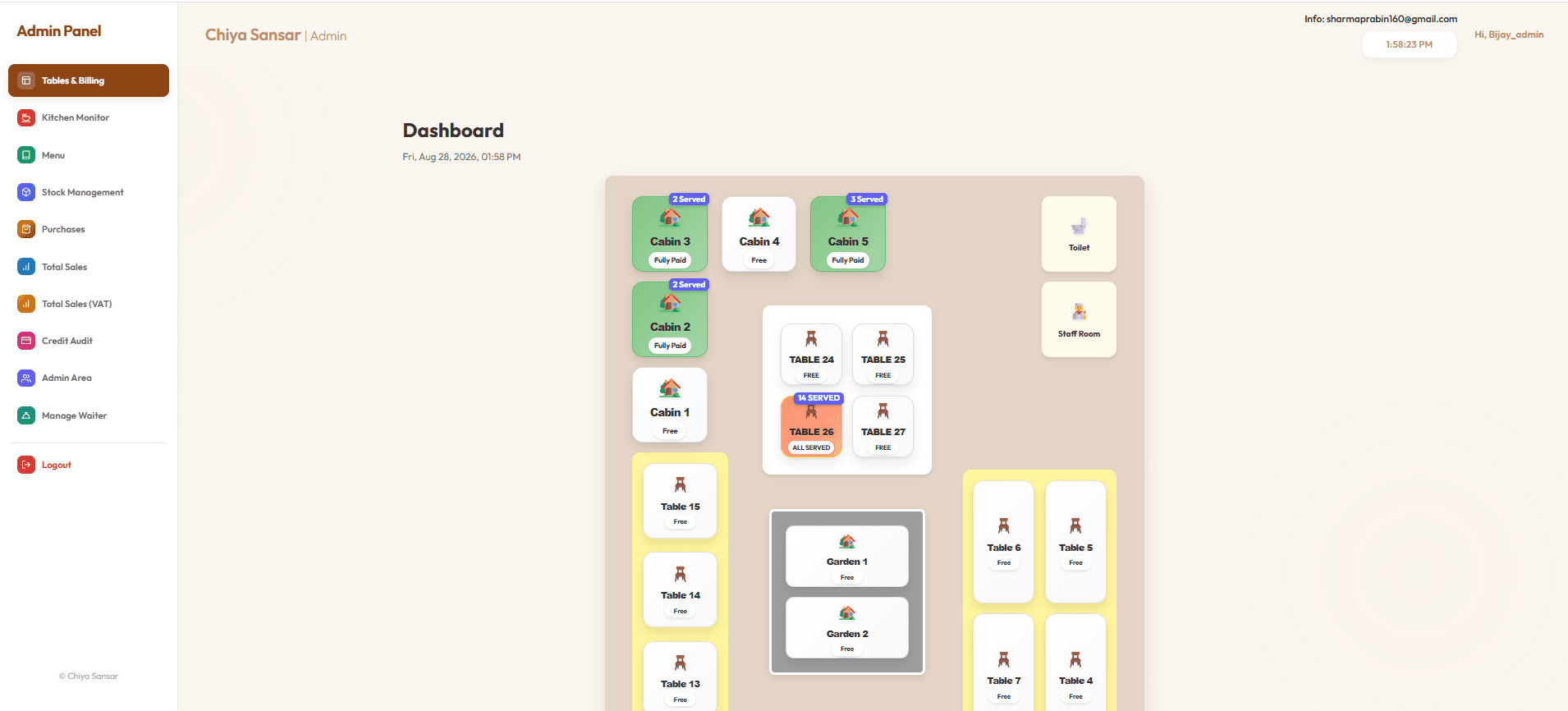Click the Menu sidebar icon
The height and width of the screenshot is (711, 1568).
click(26, 155)
